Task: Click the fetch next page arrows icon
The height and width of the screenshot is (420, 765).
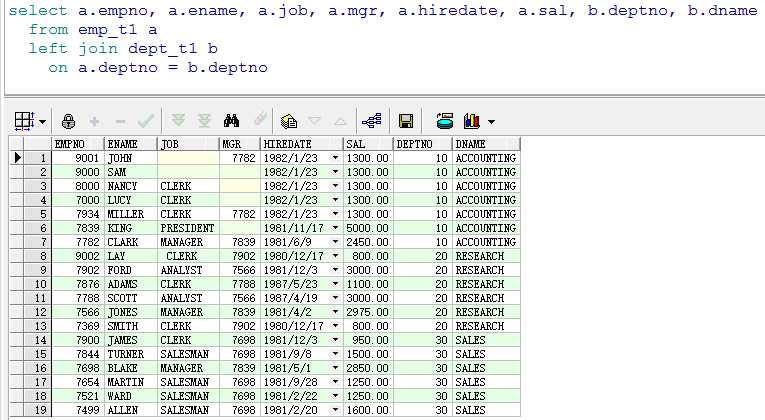Action: (179, 120)
